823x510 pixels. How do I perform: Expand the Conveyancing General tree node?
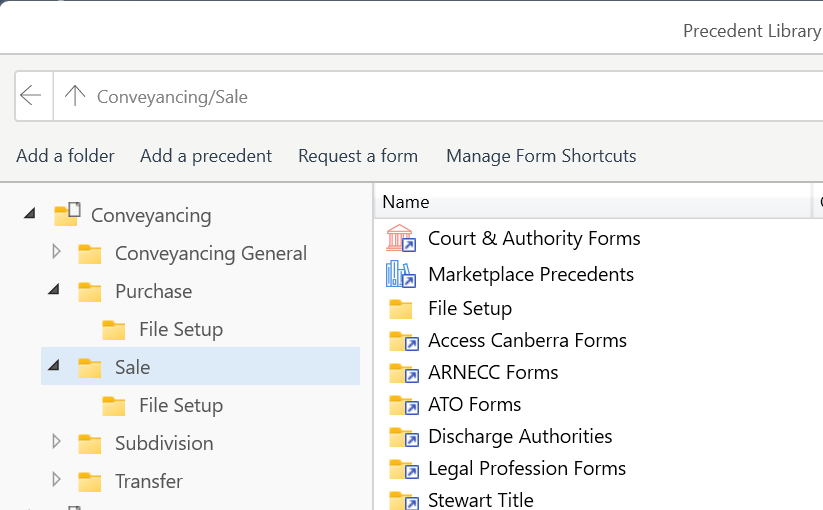pyautogui.click(x=57, y=252)
